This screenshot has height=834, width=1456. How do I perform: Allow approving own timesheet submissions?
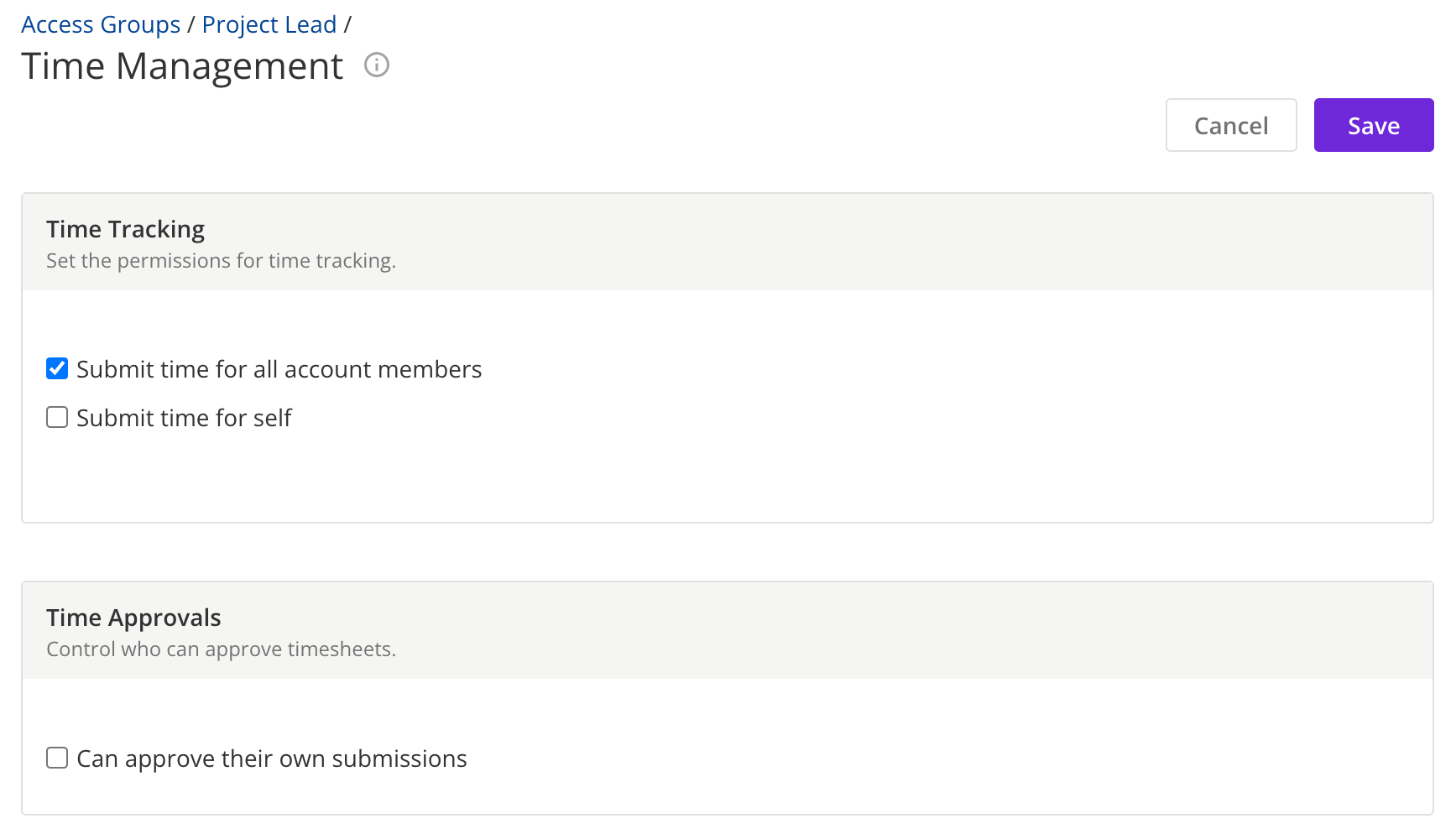[x=56, y=758]
